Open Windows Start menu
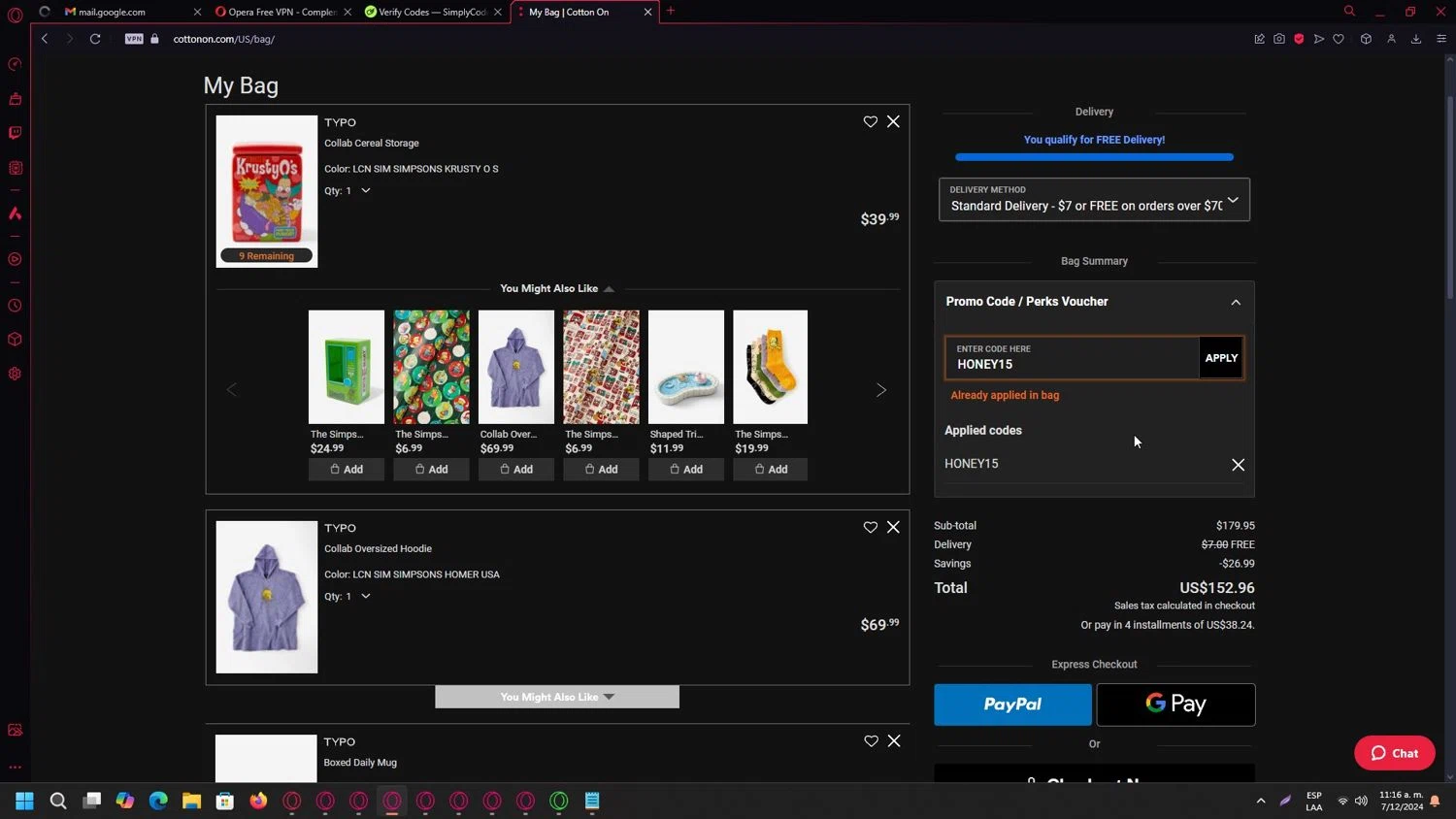Screen dimensions: 1456x819 pos(24,801)
